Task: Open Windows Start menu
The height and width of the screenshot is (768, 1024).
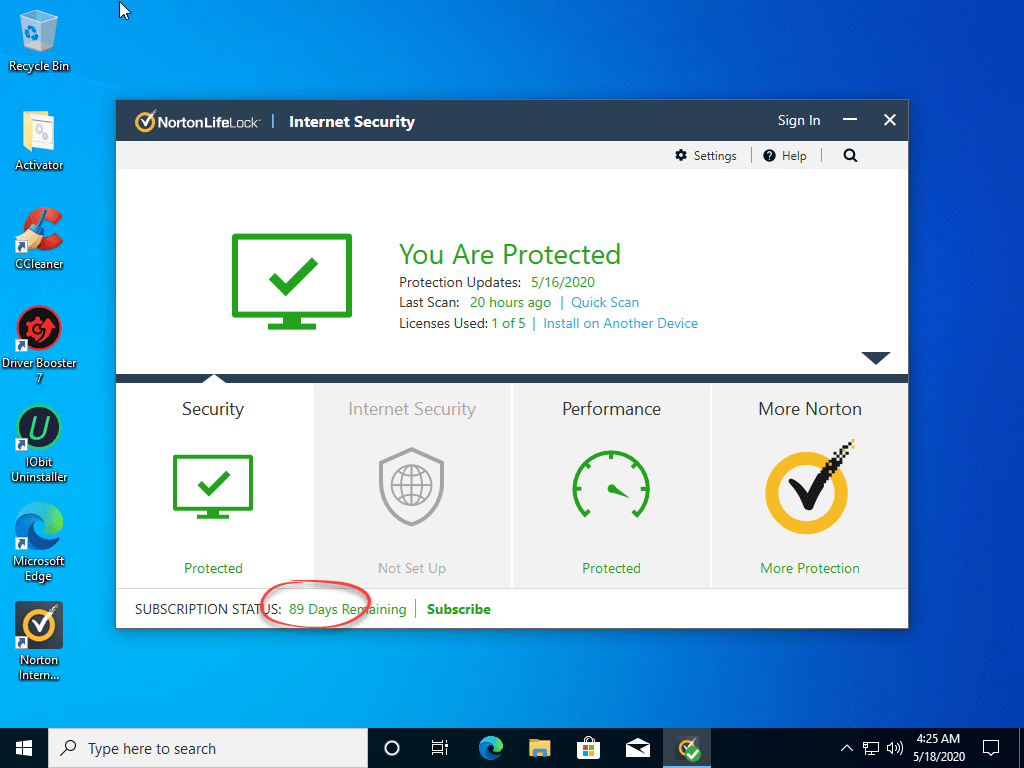Action: (x=24, y=748)
